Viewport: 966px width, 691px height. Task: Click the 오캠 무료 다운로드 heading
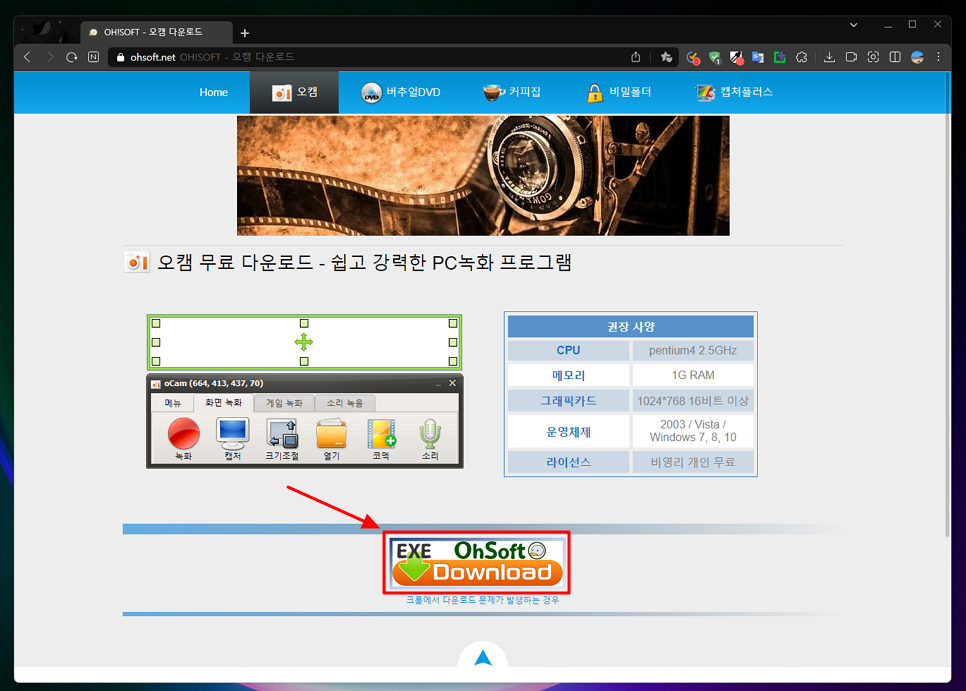tap(364, 262)
